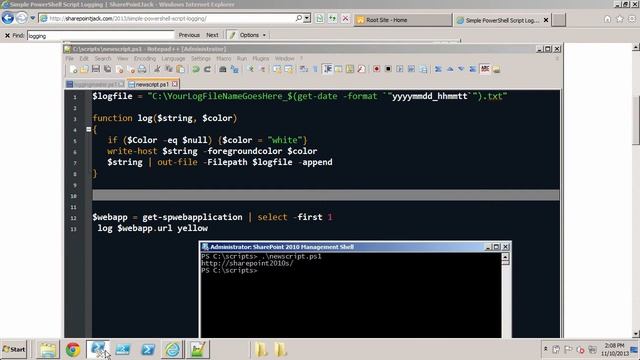
Task: Click the IE Back button
Action: coord(8,18)
